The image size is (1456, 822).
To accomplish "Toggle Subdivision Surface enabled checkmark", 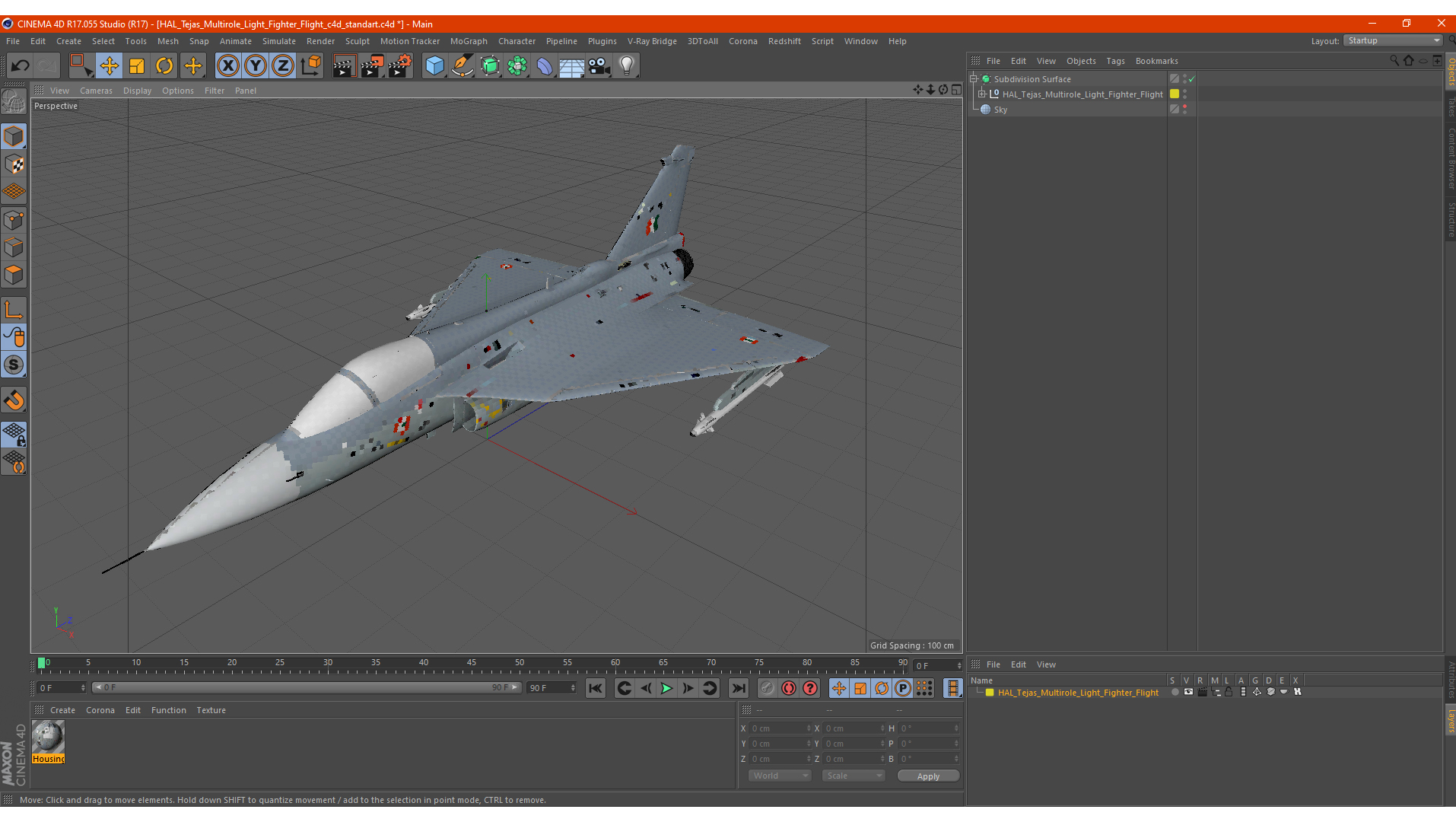I will pyautogui.click(x=1192, y=79).
